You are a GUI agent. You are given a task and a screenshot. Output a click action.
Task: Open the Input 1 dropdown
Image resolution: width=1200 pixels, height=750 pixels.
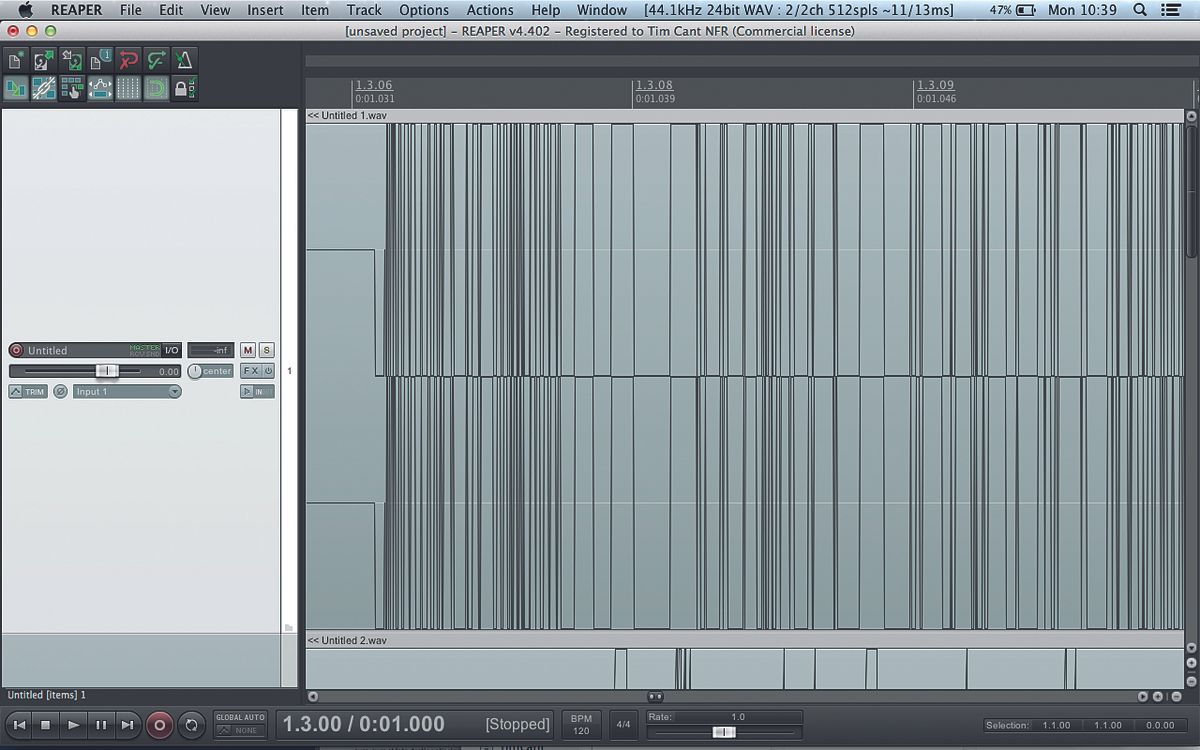(127, 391)
